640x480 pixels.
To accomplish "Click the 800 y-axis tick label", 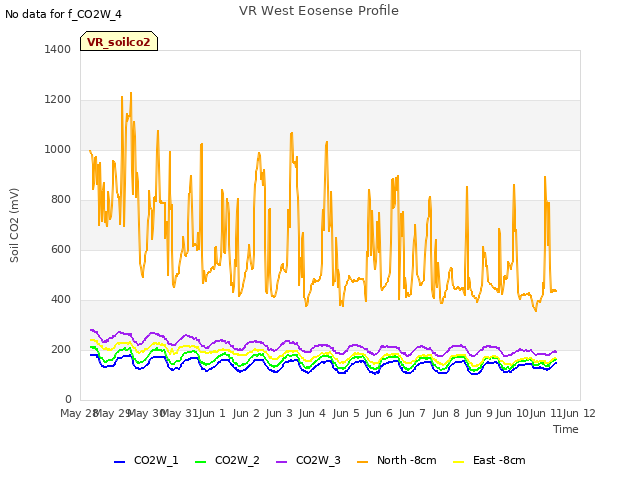I will point(61,200).
